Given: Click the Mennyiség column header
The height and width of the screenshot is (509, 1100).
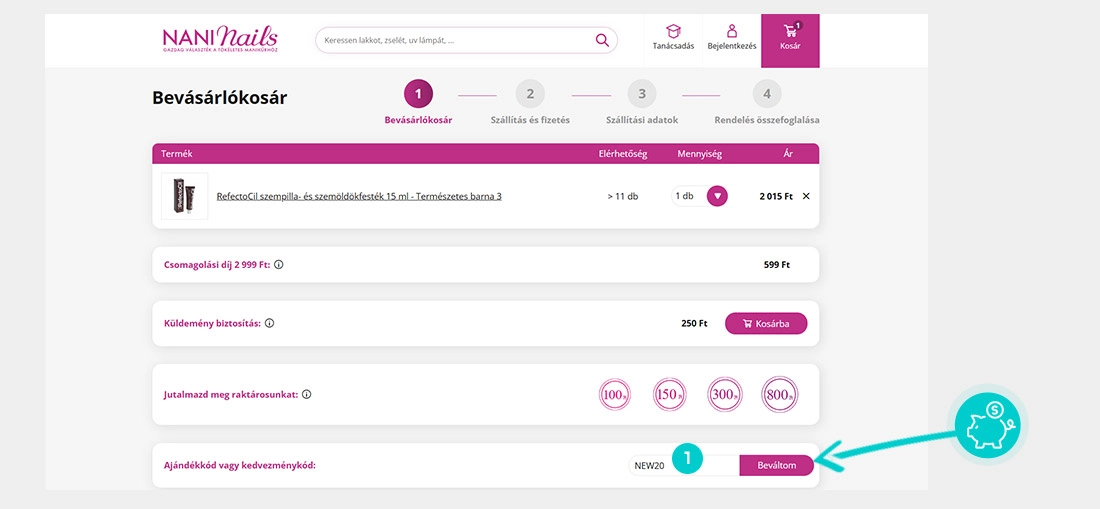Looking at the screenshot, I should click(699, 154).
